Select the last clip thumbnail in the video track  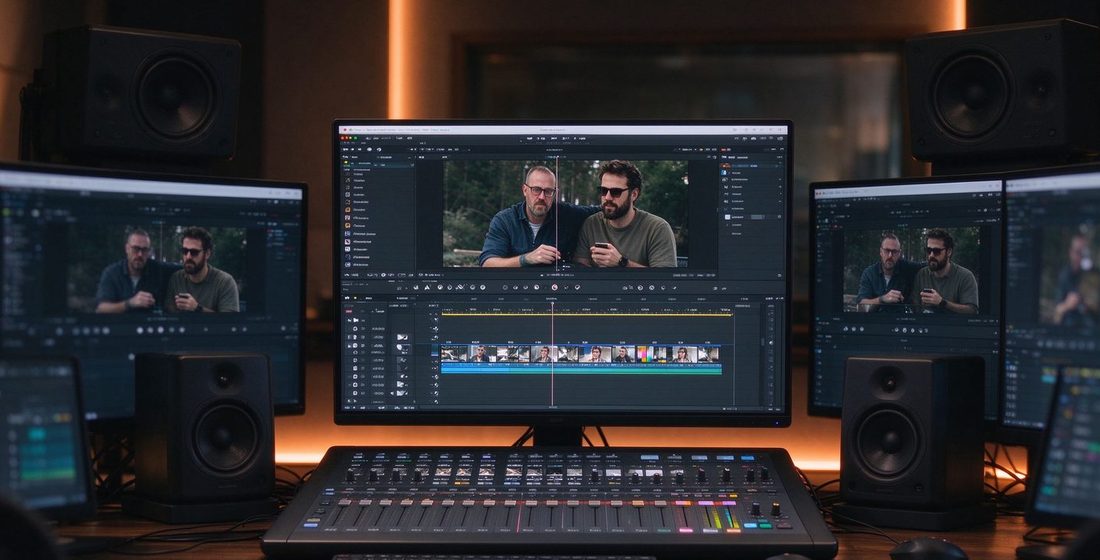[709, 354]
